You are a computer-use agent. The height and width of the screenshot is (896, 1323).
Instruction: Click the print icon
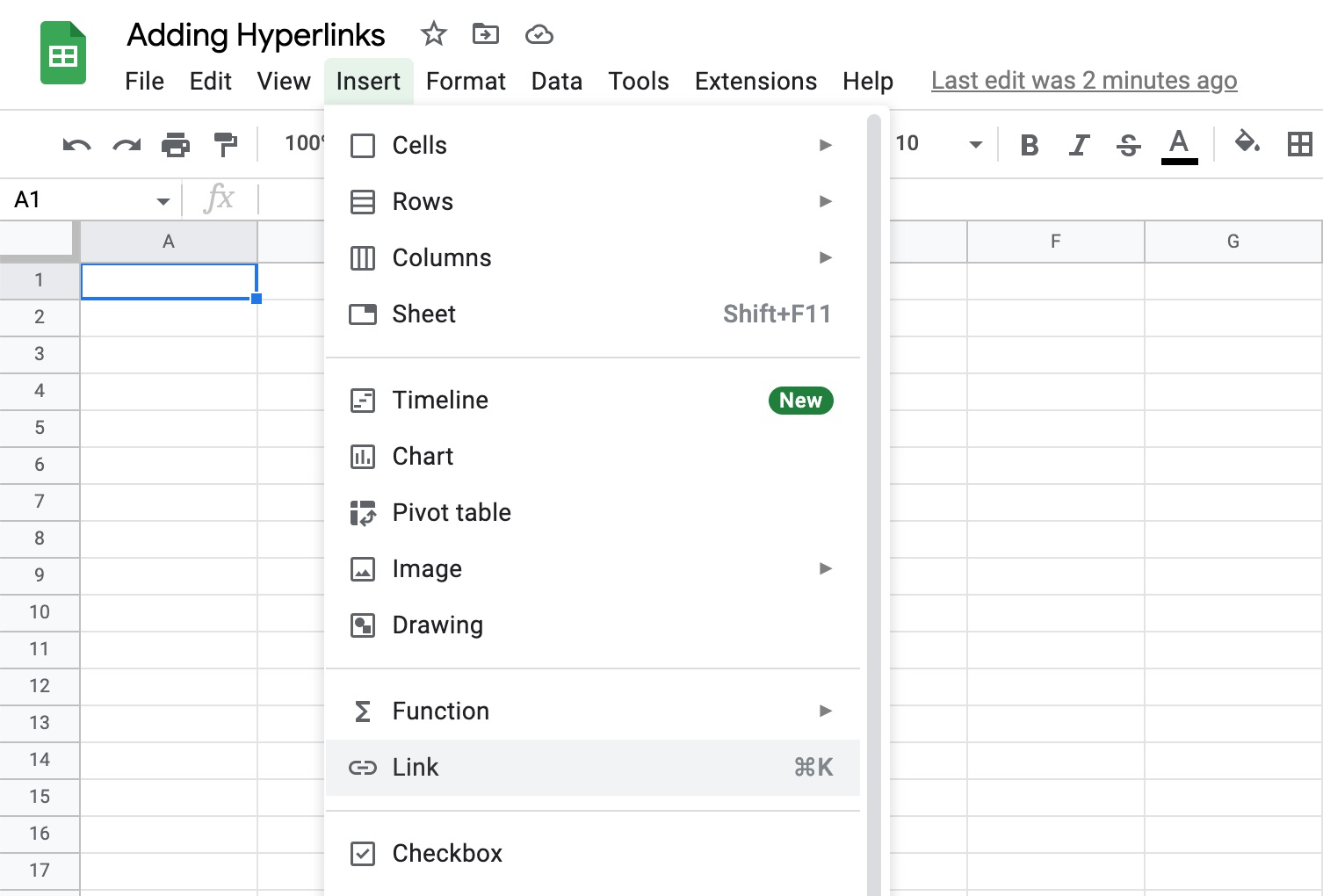coord(176,144)
